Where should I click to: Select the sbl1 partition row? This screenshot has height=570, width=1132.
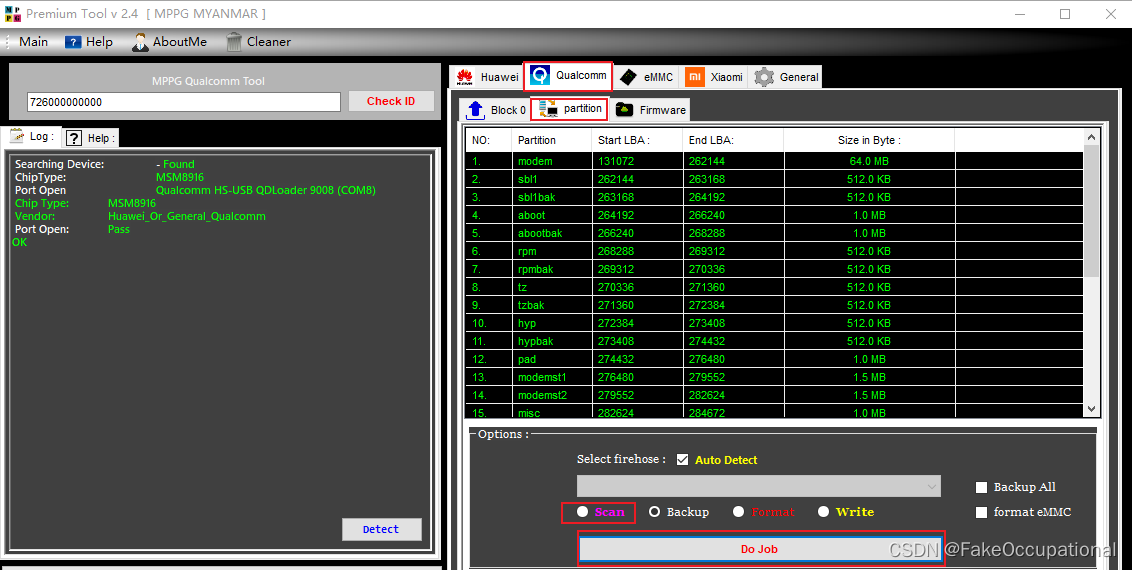pyautogui.click(x=774, y=179)
